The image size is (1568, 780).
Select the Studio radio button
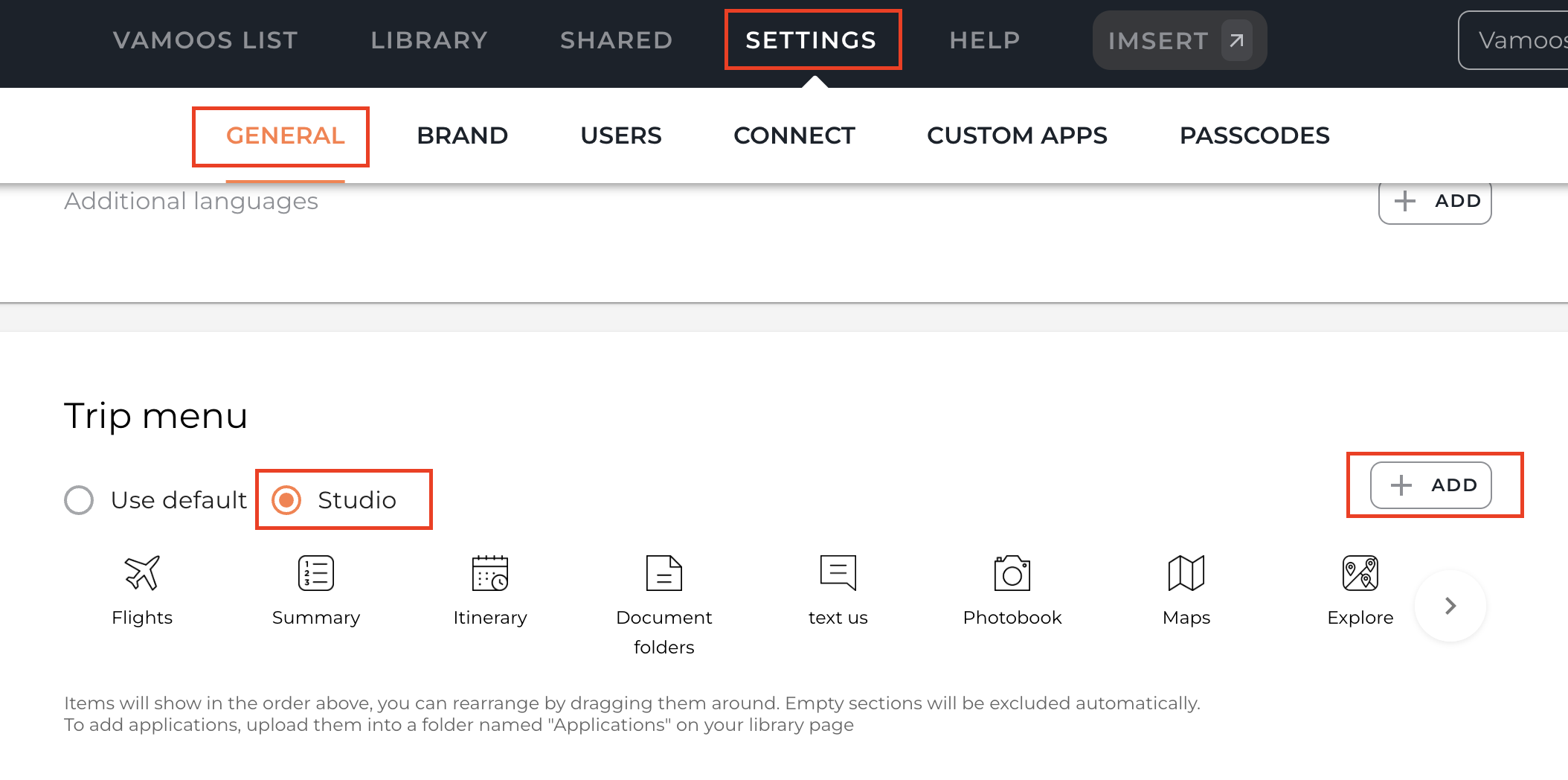286,500
